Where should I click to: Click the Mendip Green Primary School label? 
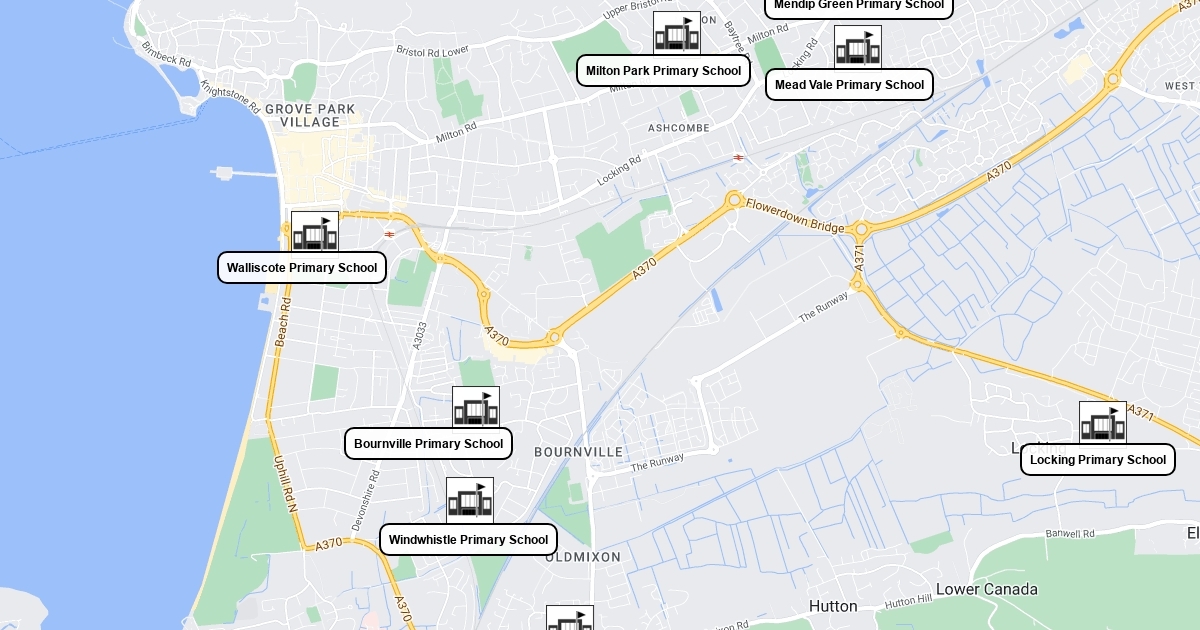coord(859,6)
